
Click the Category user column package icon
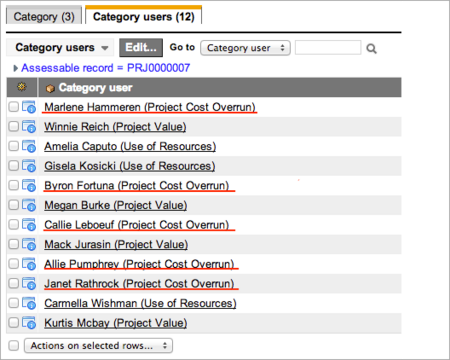(x=50, y=88)
